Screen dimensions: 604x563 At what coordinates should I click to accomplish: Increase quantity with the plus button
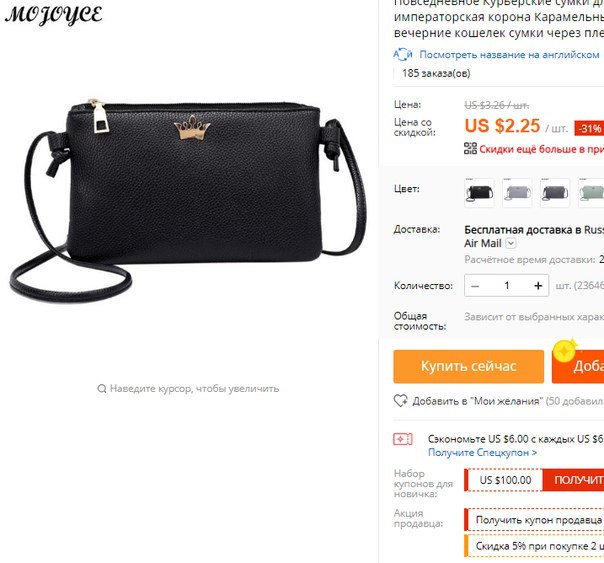coord(538,286)
